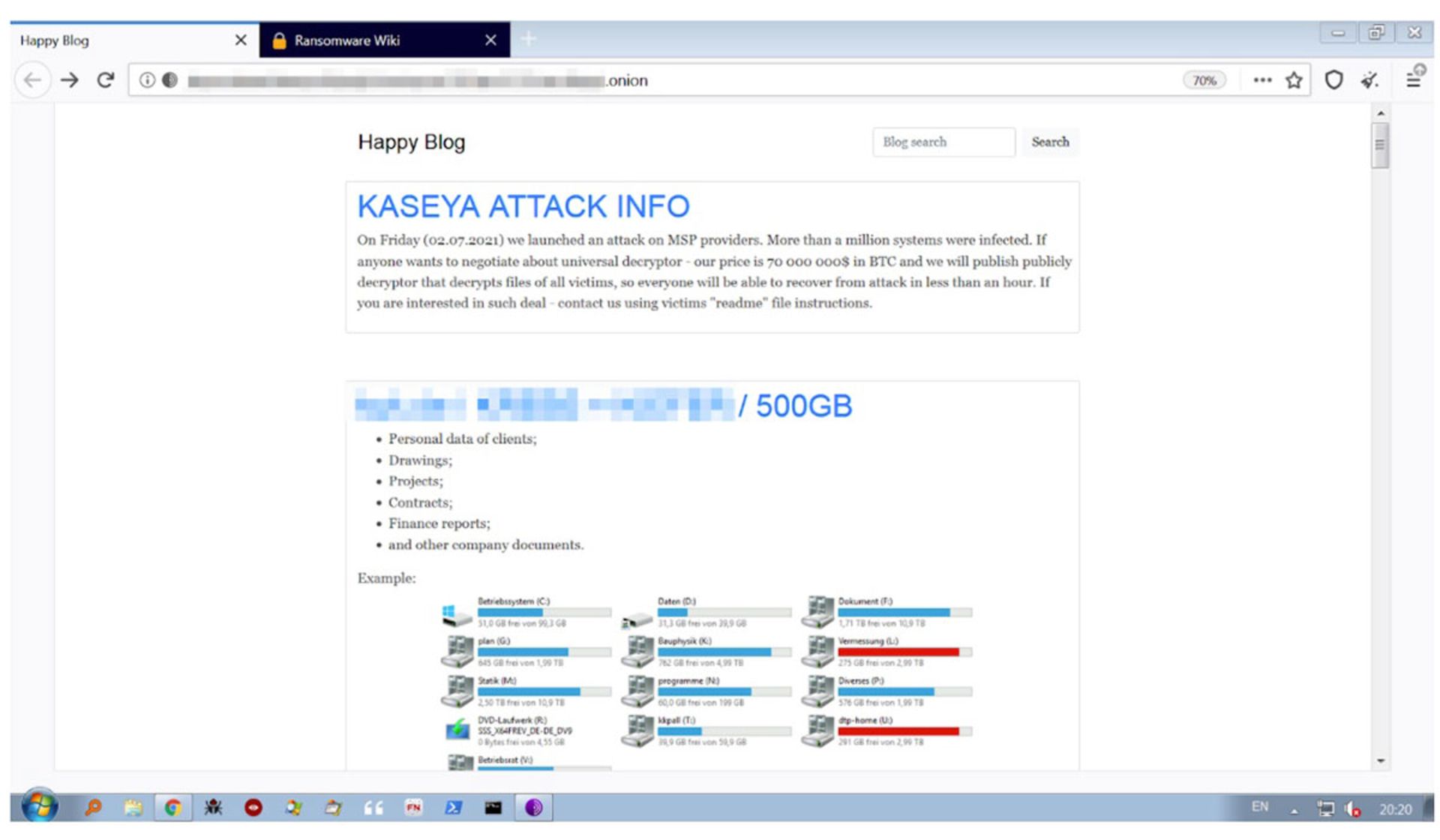
Task: Open site information icon in address bar
Action: (147, 80)
